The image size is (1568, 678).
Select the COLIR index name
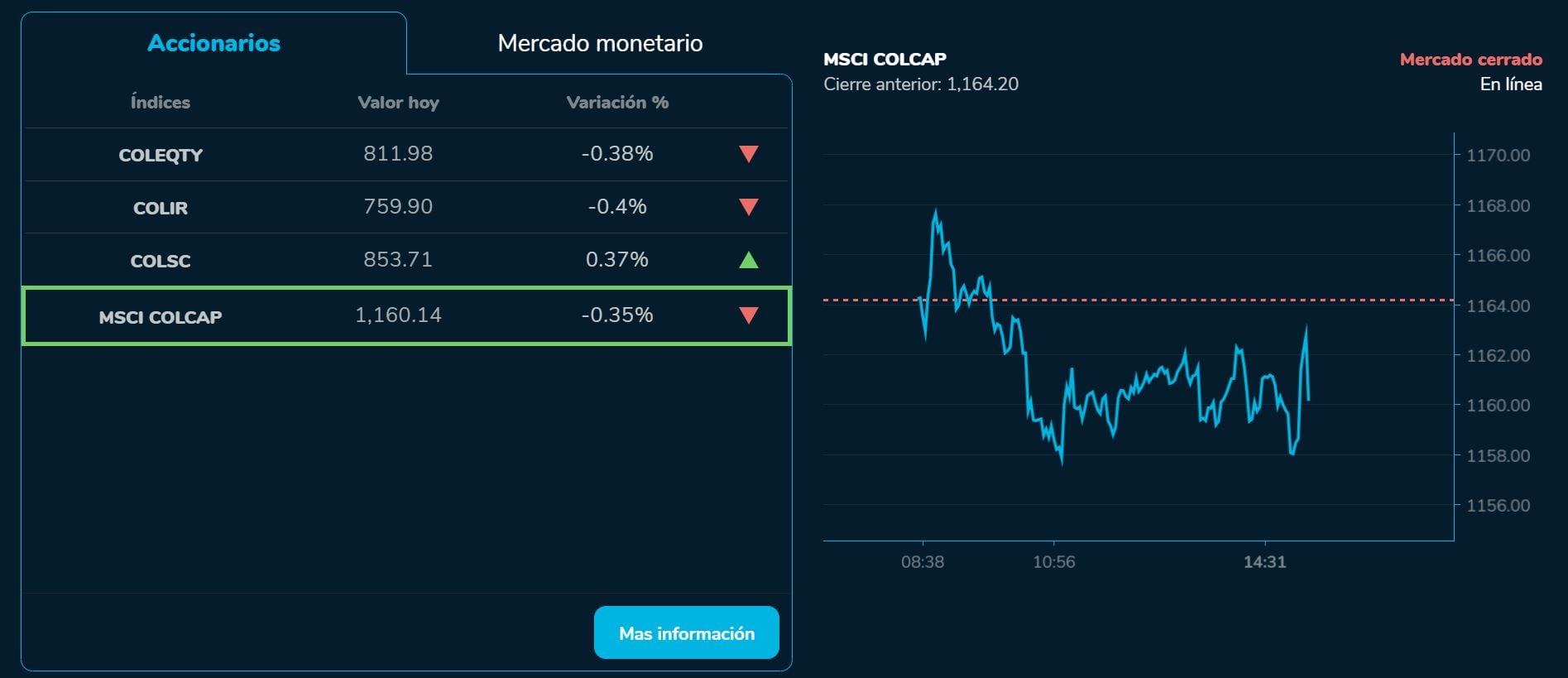[x=161, y=208]
